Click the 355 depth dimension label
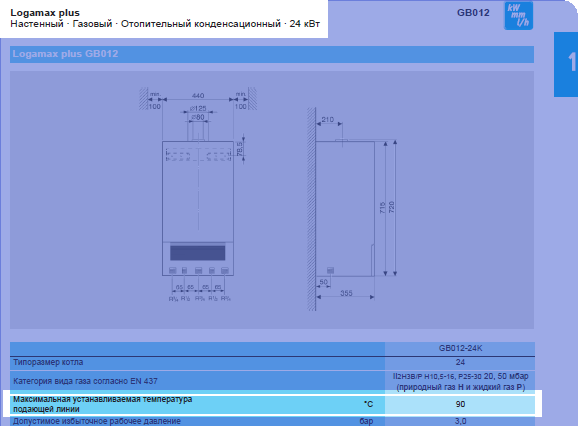The image size is (578, 426). point(346,293)
